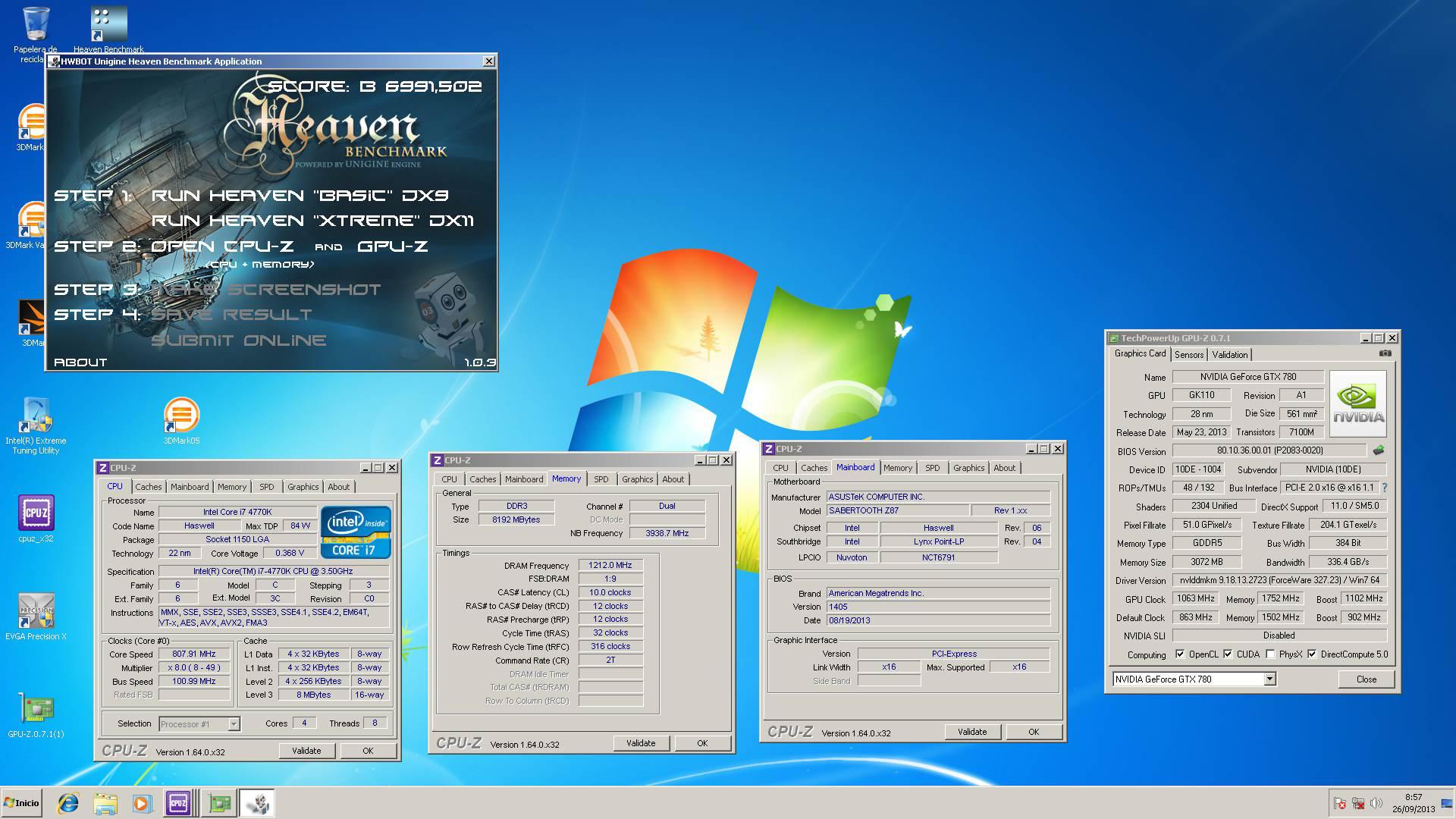The height and width of the screenshot is (819, 1456).
Task: Click the Intel Core i7 logo in CPU-Z
Action: (356, 532)
